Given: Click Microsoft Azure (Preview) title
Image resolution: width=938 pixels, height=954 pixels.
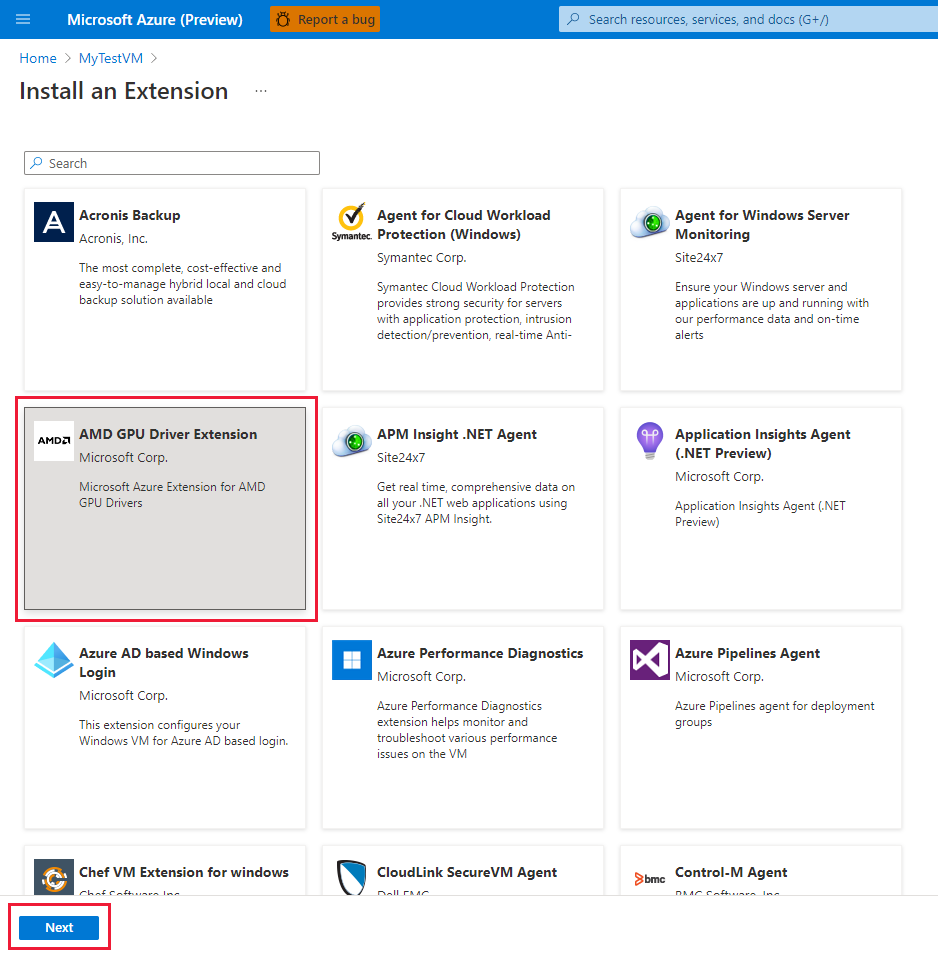Looking at the screenshot, I should (x=155, y=19).
